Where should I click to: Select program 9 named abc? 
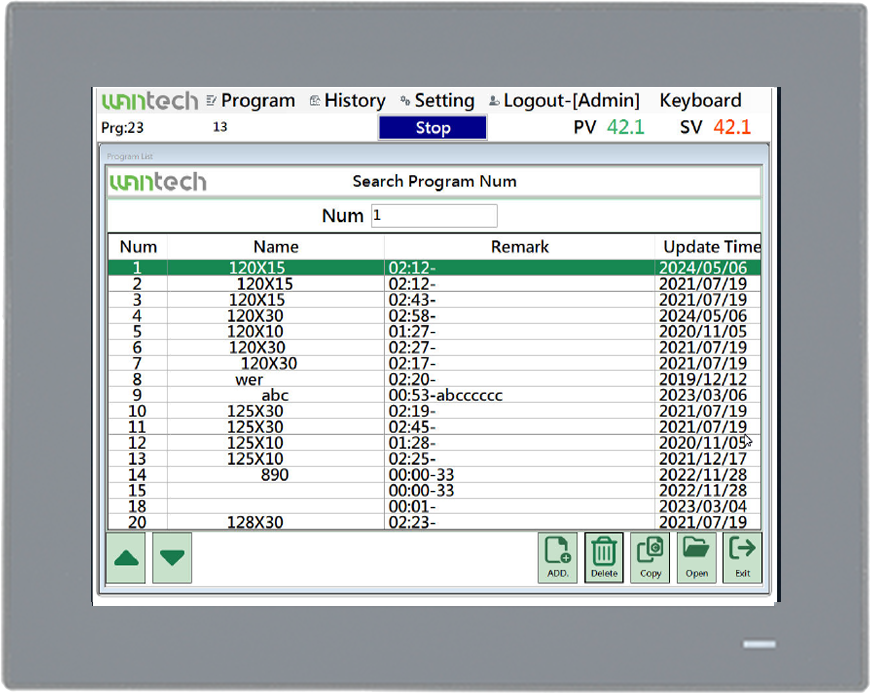(434, 396)
